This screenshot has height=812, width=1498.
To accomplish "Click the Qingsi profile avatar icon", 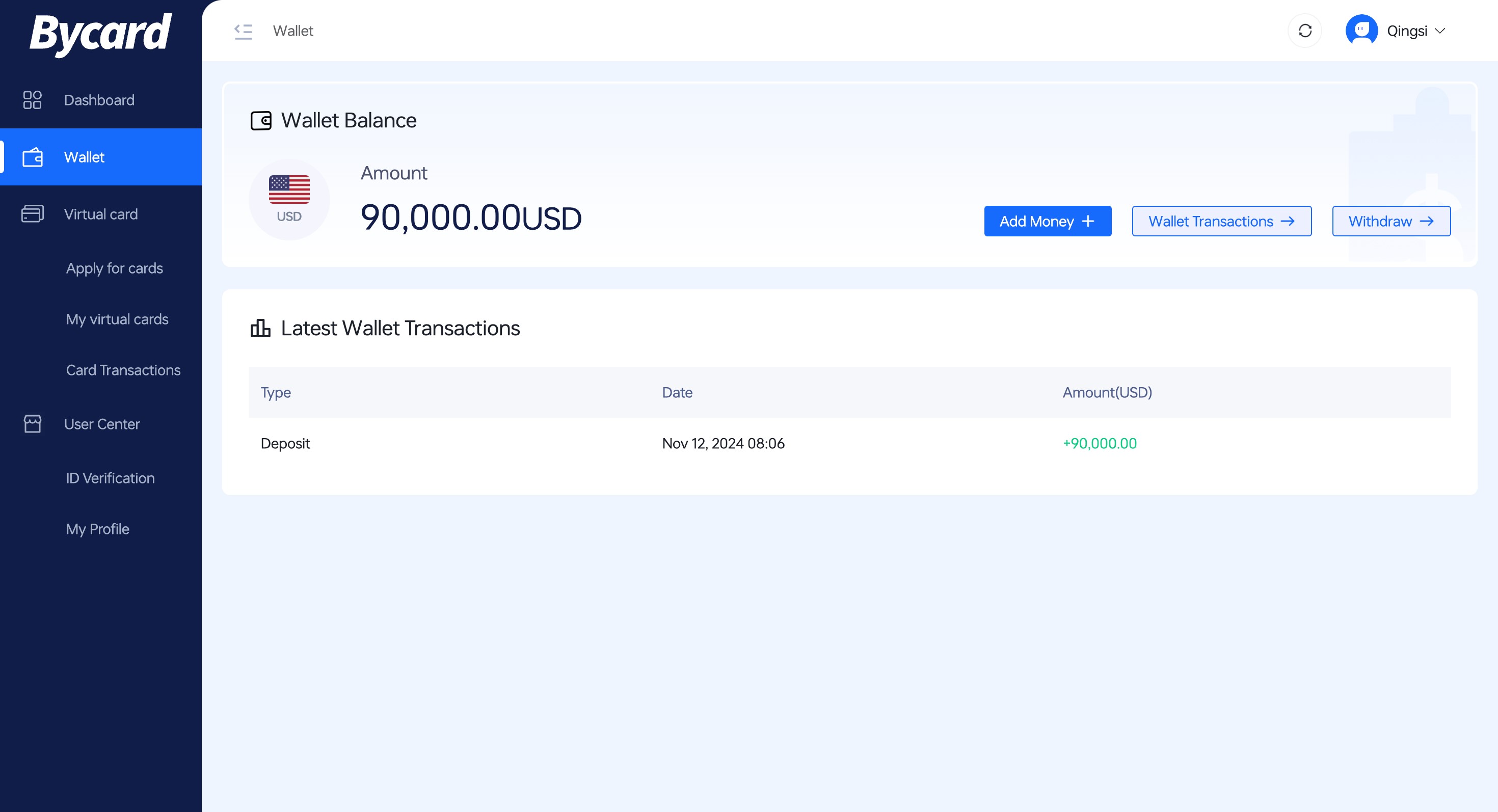I will [x=1361, y=30].
